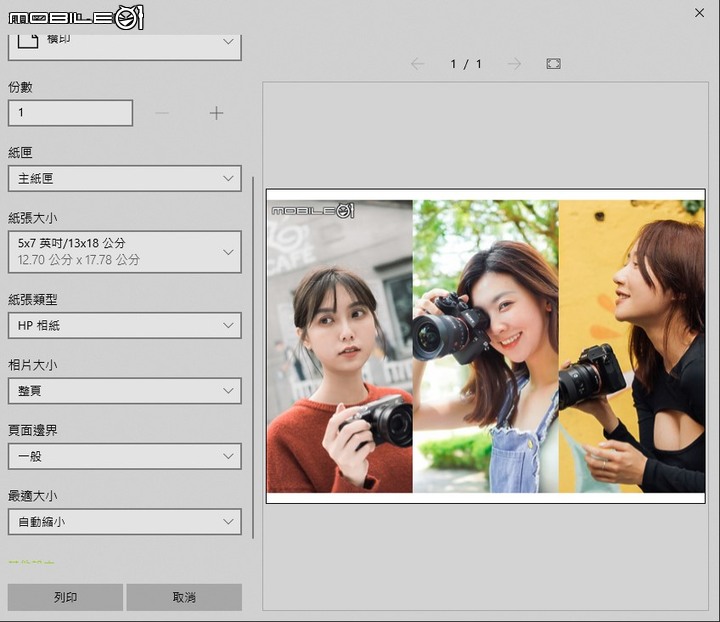Go to next preview page arrow
The image size is (720, 622).
pos(515,64)
